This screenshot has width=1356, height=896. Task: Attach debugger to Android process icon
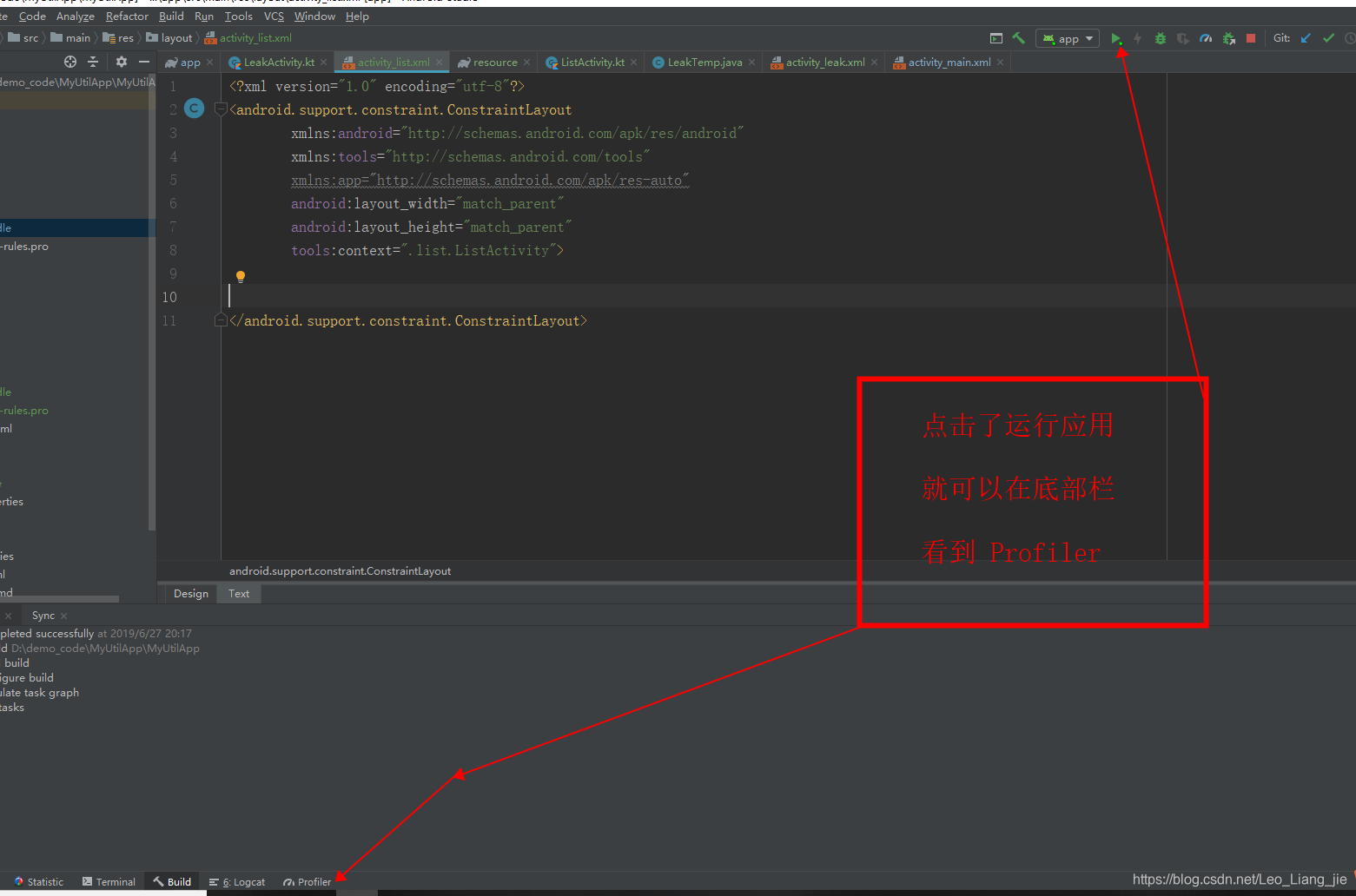[1228, 38]
